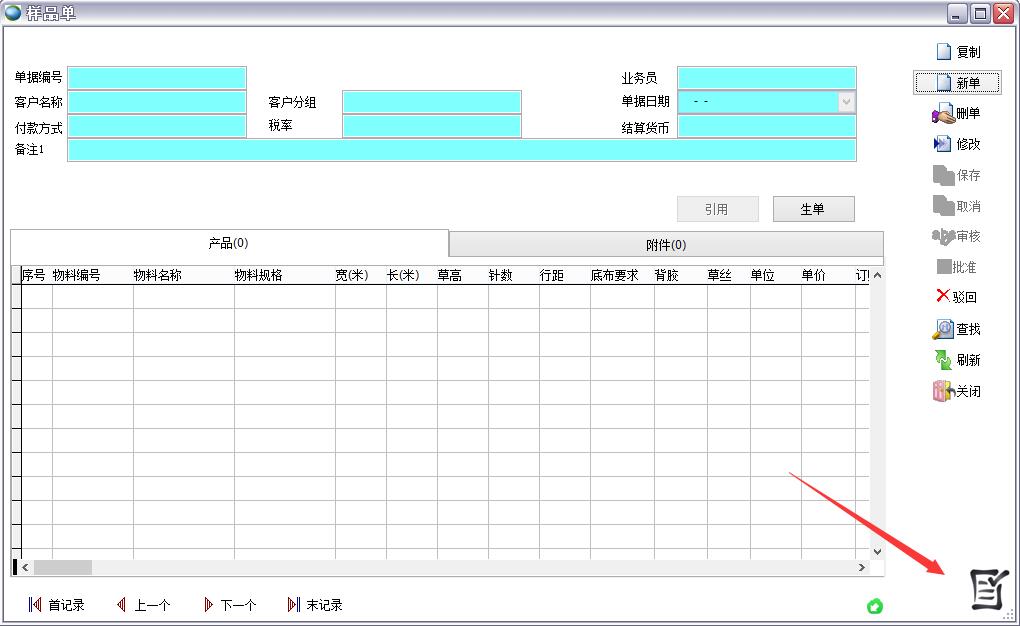Click the 修改 (edit) icon
Screen dimensions: 1020x626
click(942, 144)
